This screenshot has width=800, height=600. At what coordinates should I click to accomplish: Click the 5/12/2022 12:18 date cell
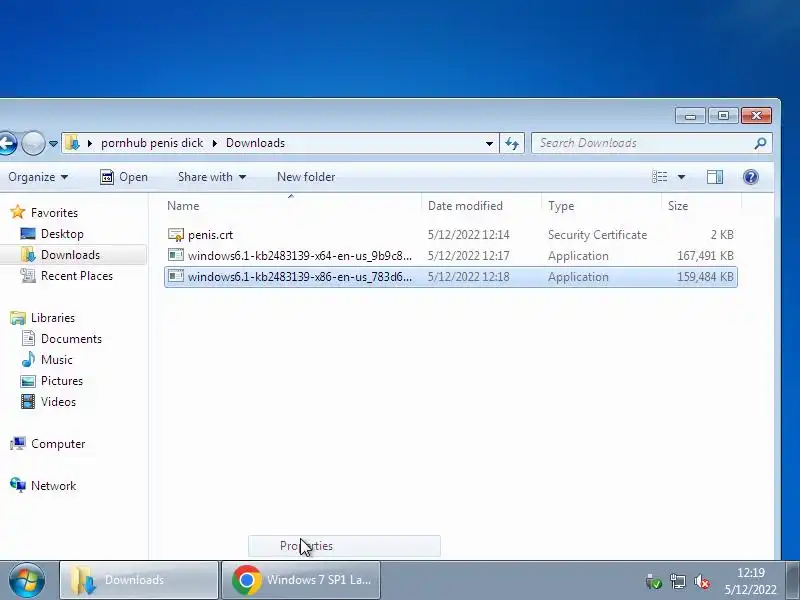click(468, 277)
